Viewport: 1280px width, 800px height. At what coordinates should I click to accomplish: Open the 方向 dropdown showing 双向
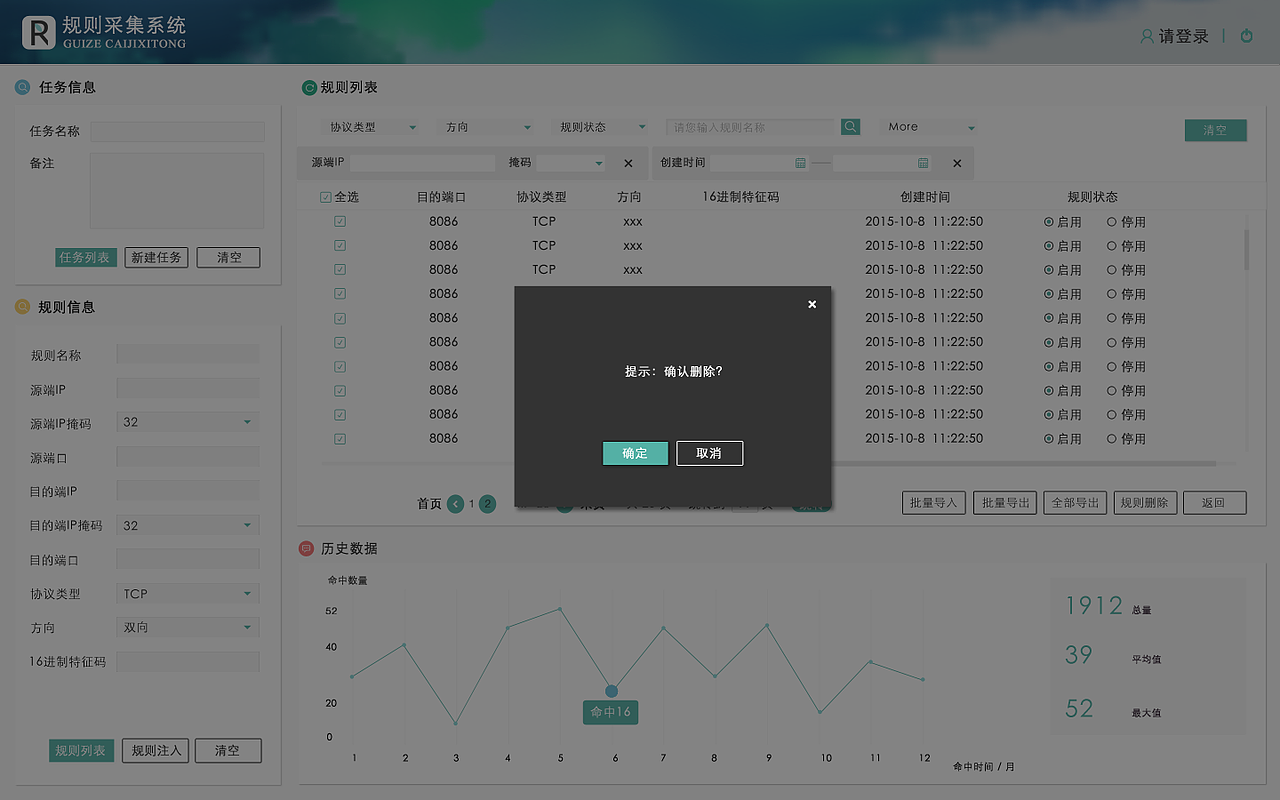click(x=188, y=628)
